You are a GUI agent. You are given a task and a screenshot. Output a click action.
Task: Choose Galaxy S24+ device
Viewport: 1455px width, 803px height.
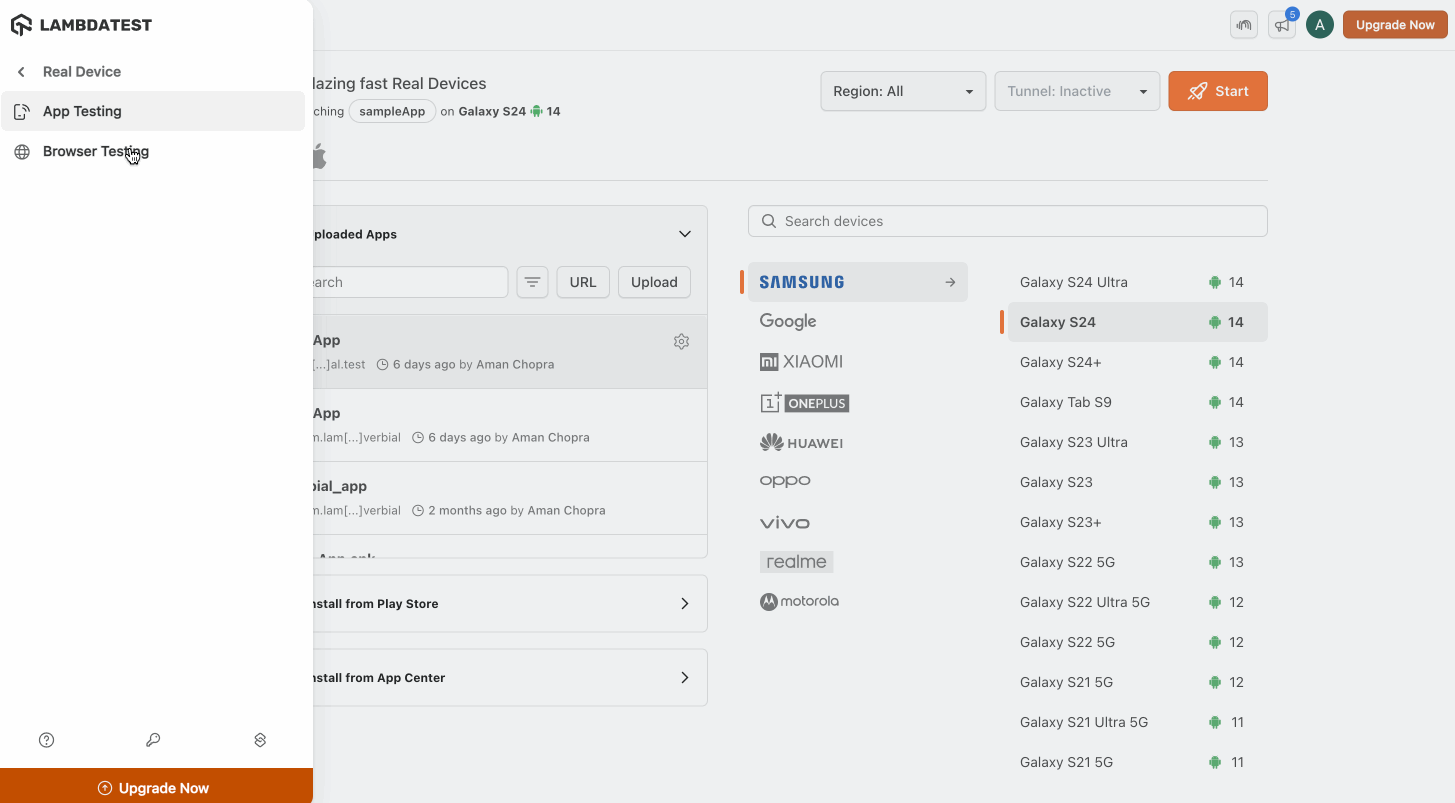(1138, 362)
